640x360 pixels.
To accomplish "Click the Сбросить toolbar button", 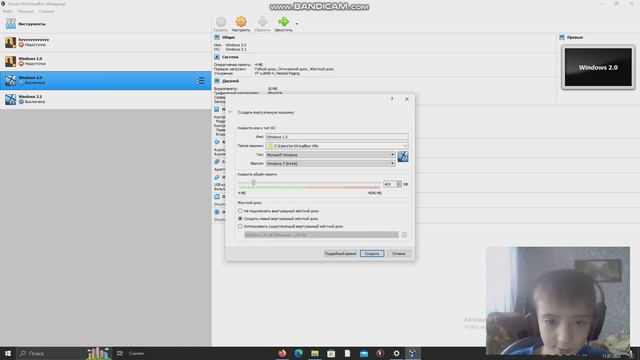I will (262, 24).
